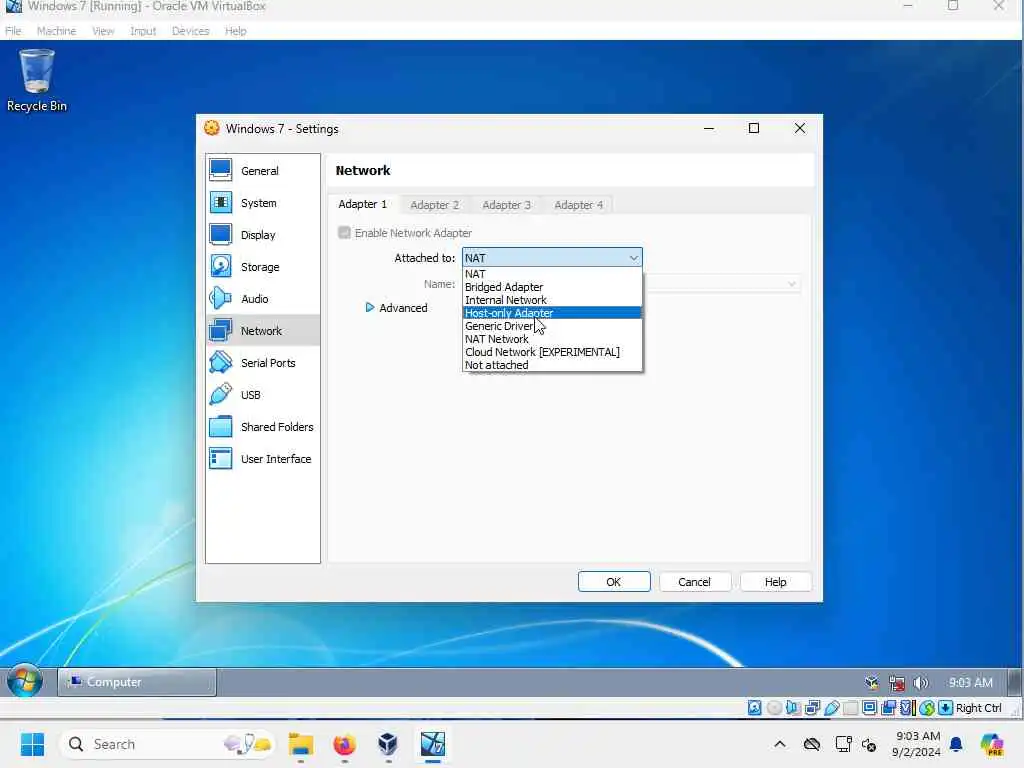Viewport: 1024px width, 768px height.
Task: Click Help button in Settings dialog
Action: coord(775,582)
